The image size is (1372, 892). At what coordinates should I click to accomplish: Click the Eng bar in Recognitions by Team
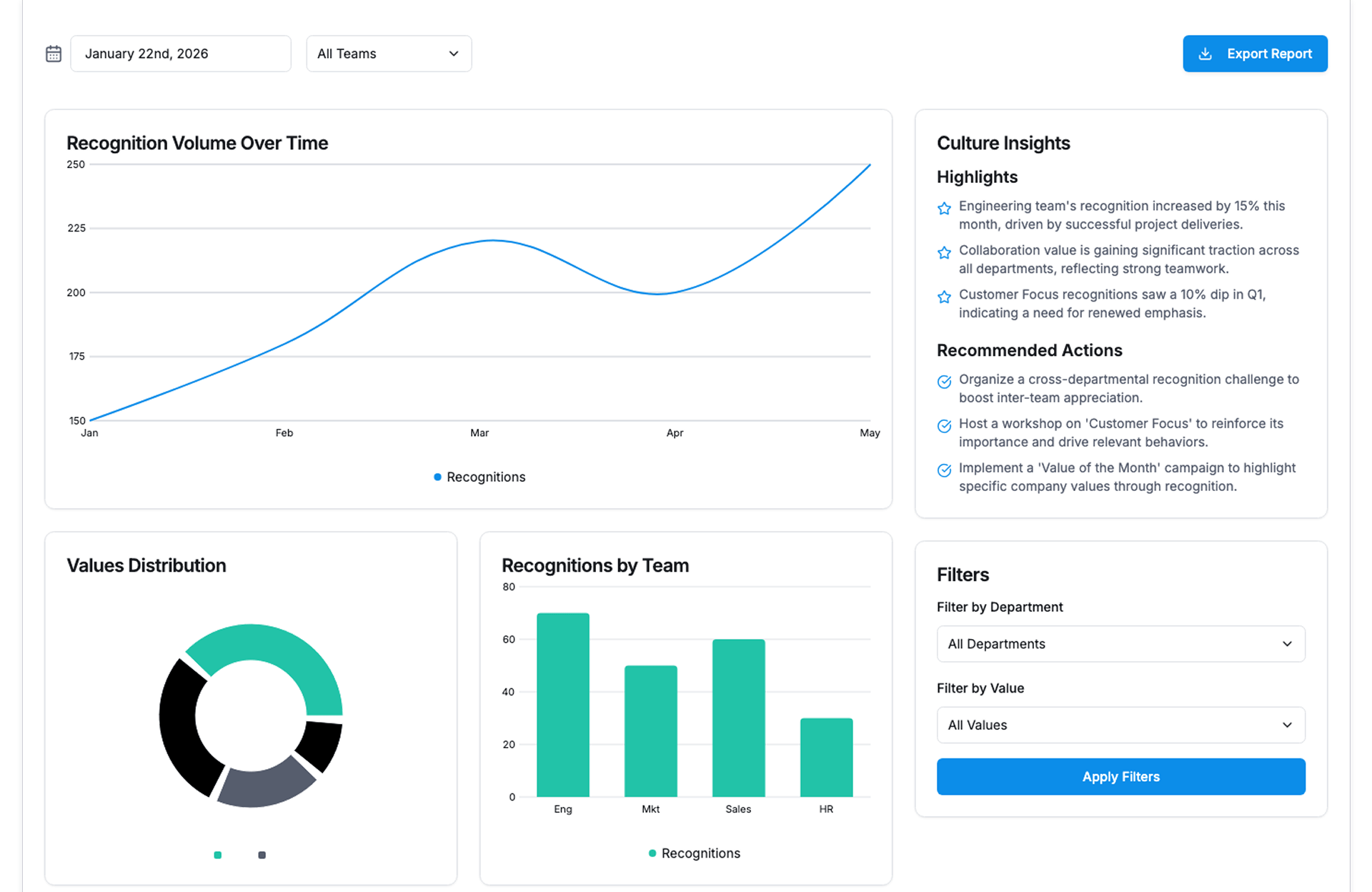(563, 704)
